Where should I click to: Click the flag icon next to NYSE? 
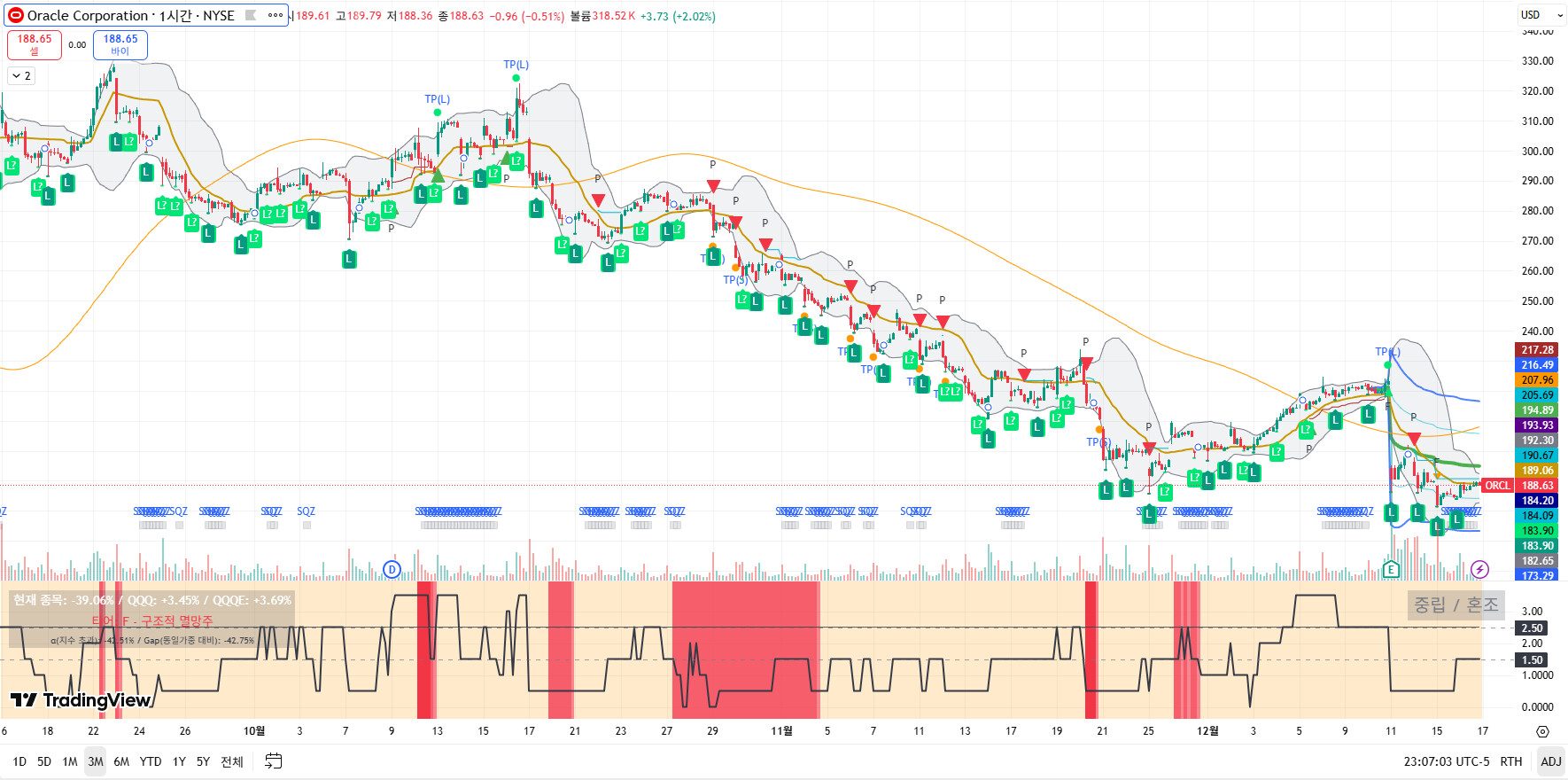(x=251, y=15)
